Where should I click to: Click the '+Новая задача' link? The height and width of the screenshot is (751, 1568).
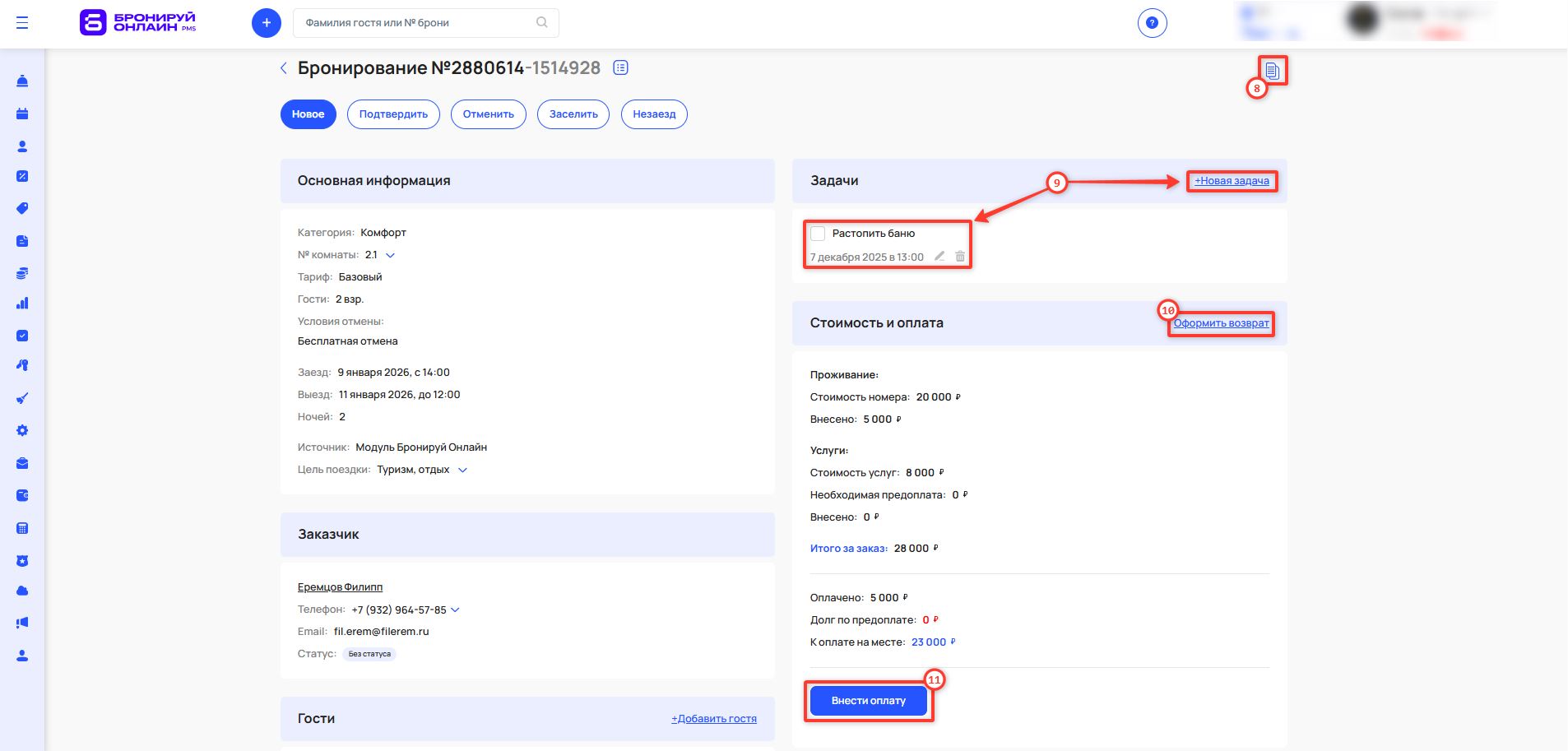1232,181
